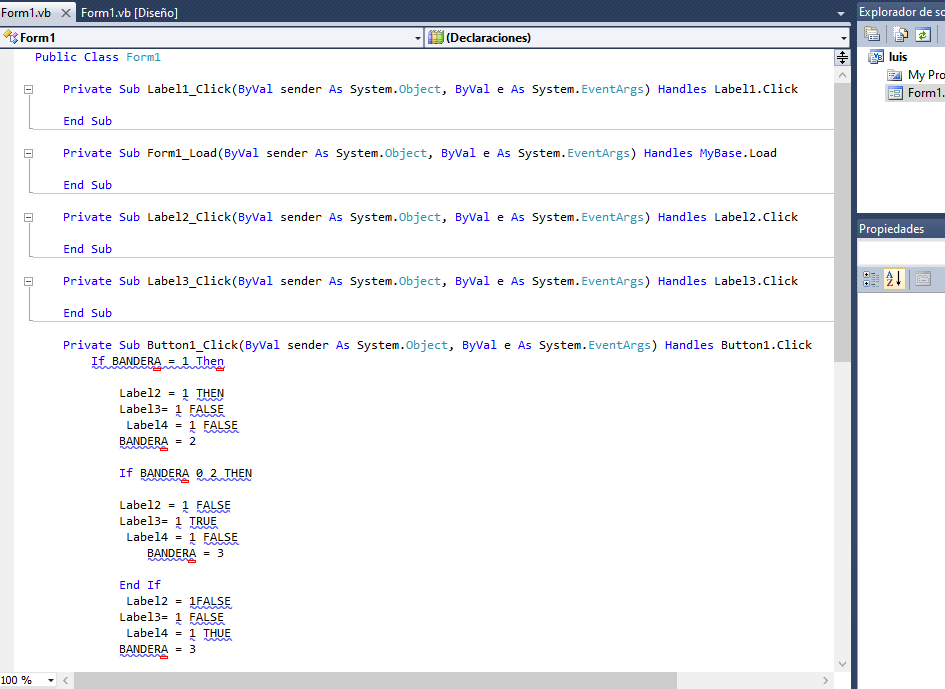This screenshot has width=945, height=689.
Task: Click the horizontal scrollbar thumb
Action: [x=375, y=680]
